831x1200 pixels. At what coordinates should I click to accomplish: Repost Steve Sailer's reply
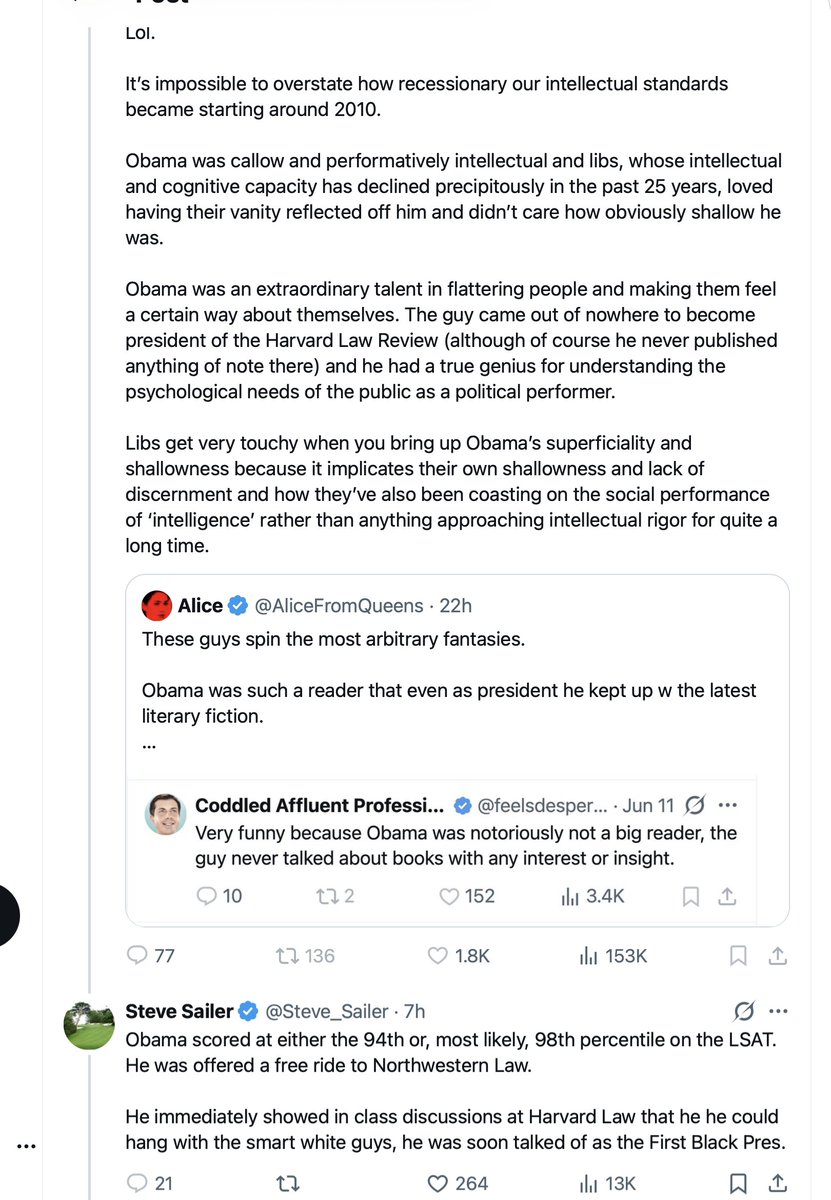pos(287,1184)
